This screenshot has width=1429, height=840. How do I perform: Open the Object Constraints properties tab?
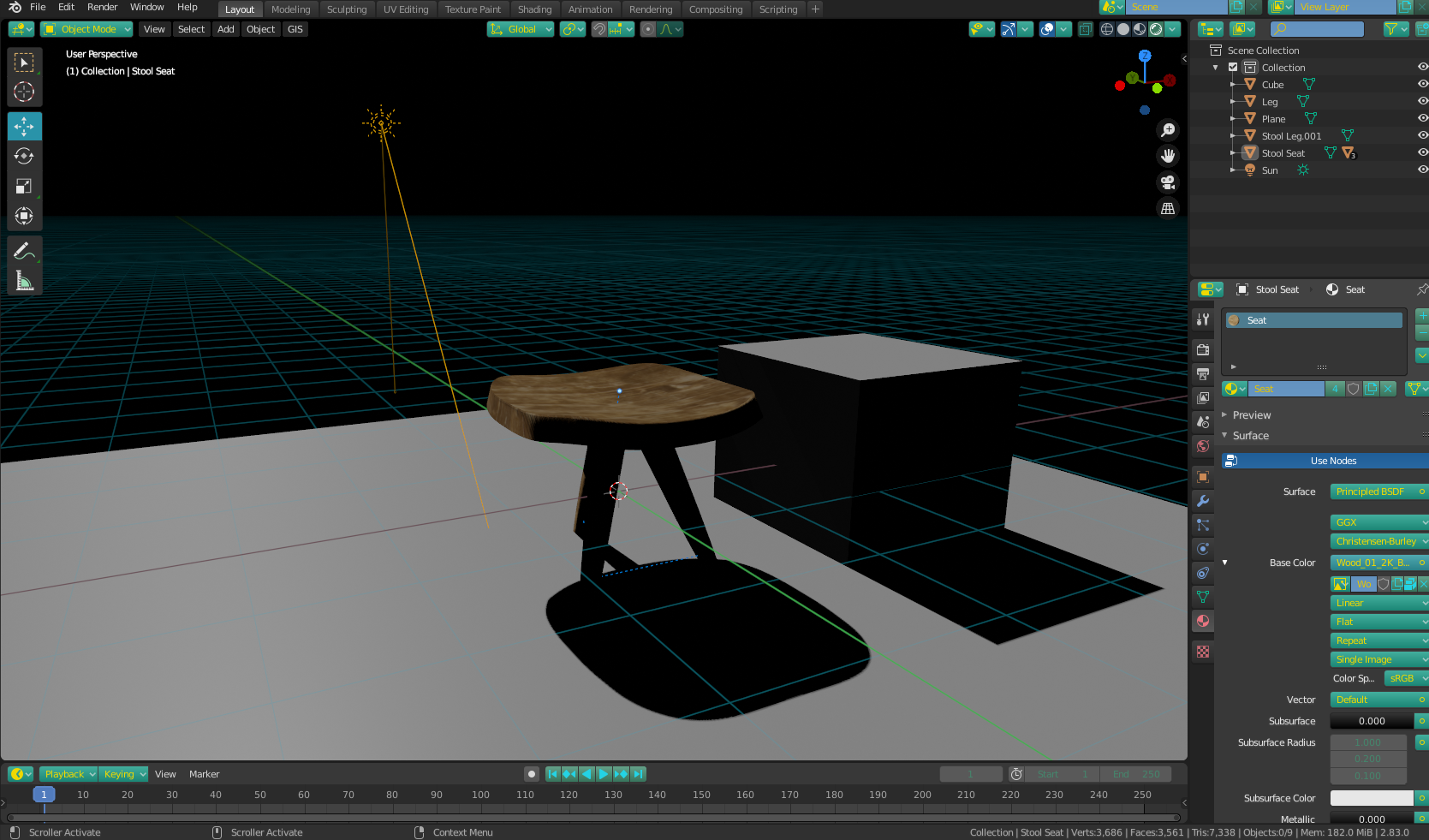(1203, 573)
